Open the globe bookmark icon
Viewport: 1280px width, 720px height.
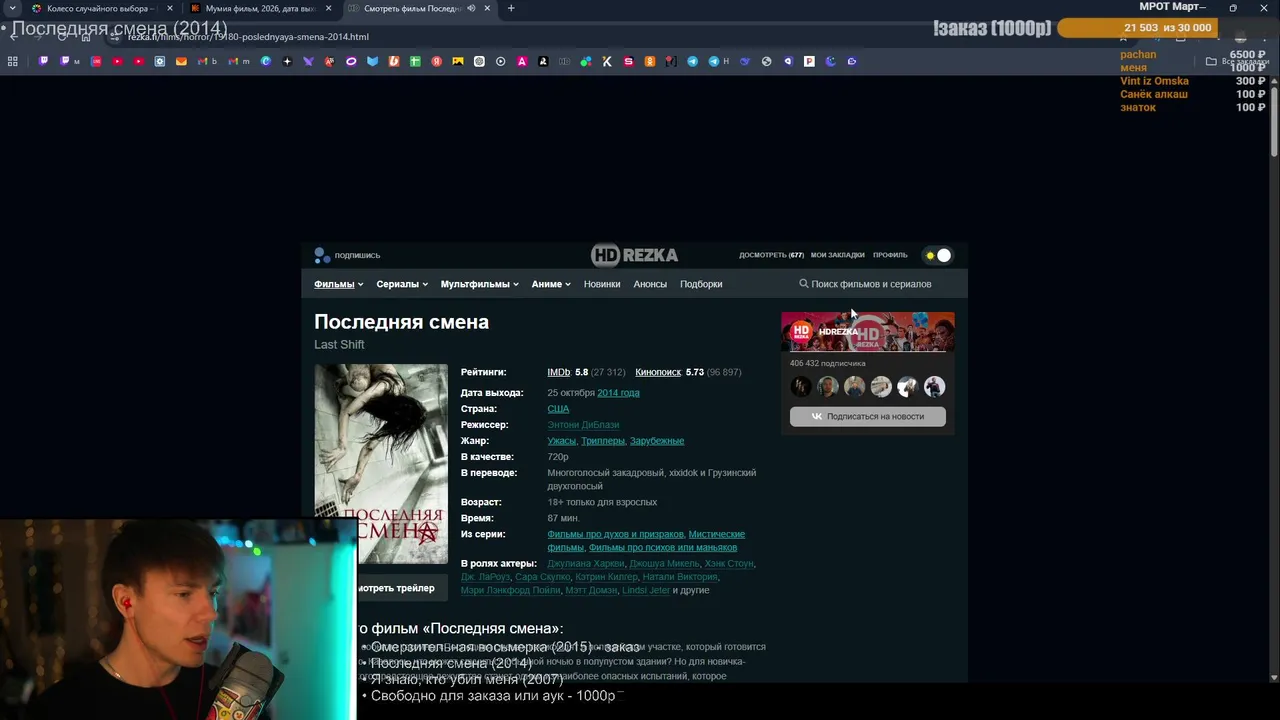tap(767, 61)
